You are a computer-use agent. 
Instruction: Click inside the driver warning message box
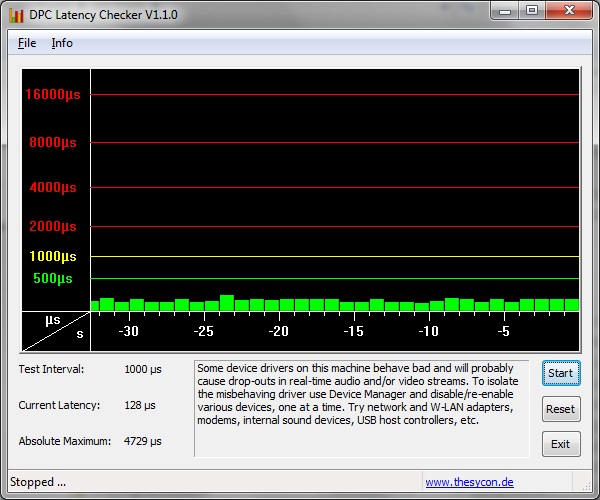click(x=360, y=408)
